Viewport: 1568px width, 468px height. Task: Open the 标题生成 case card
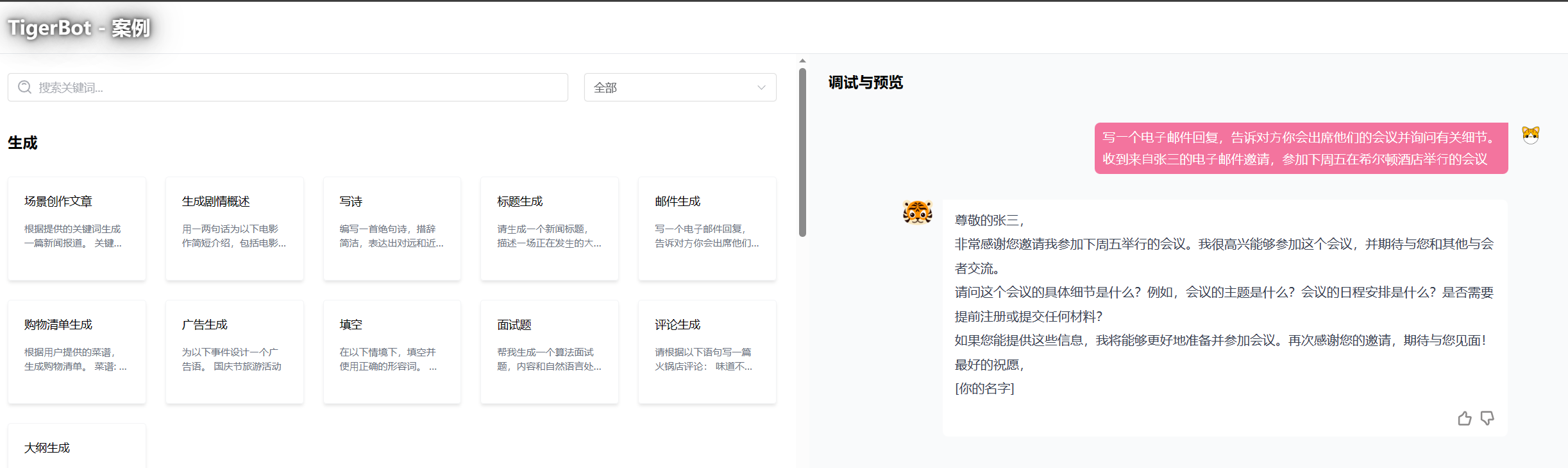pos(550,229)
